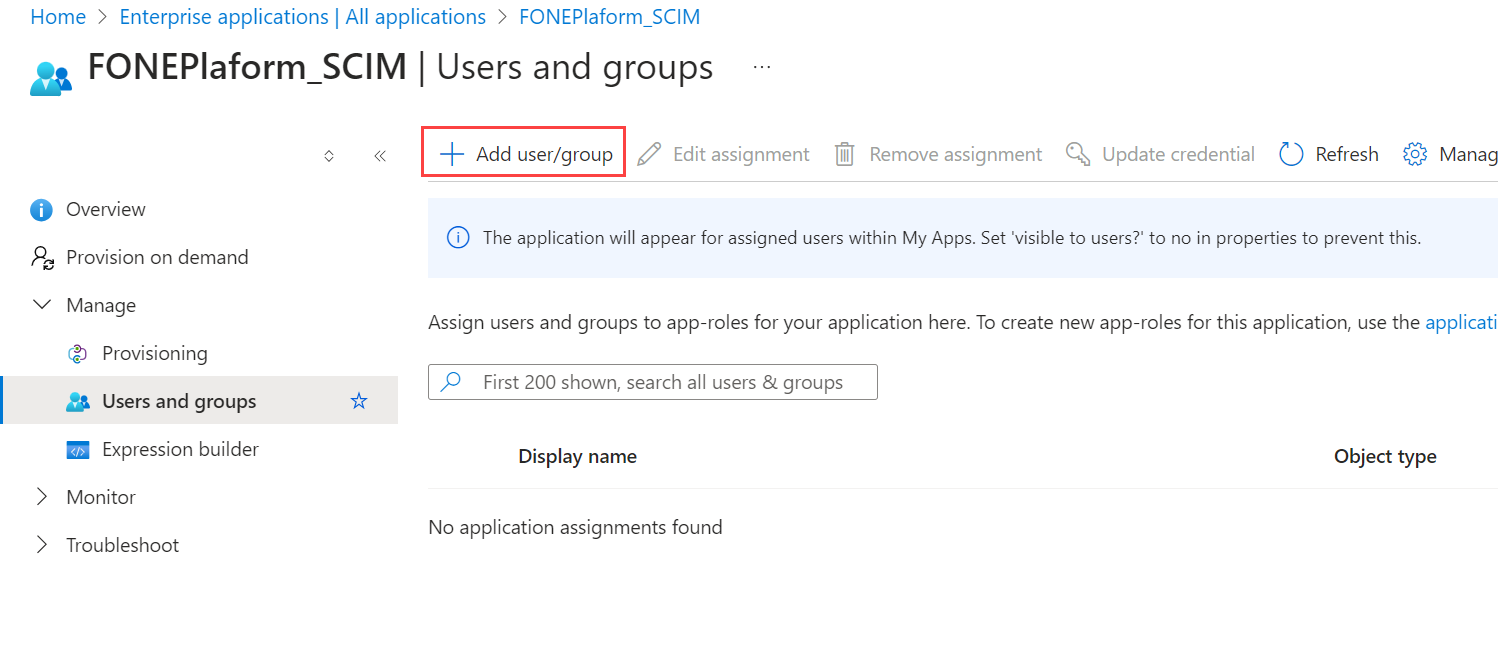This screenshot has height=647, width=1498.
Task: Click 'No application assignments found' text
Action: 575,527
